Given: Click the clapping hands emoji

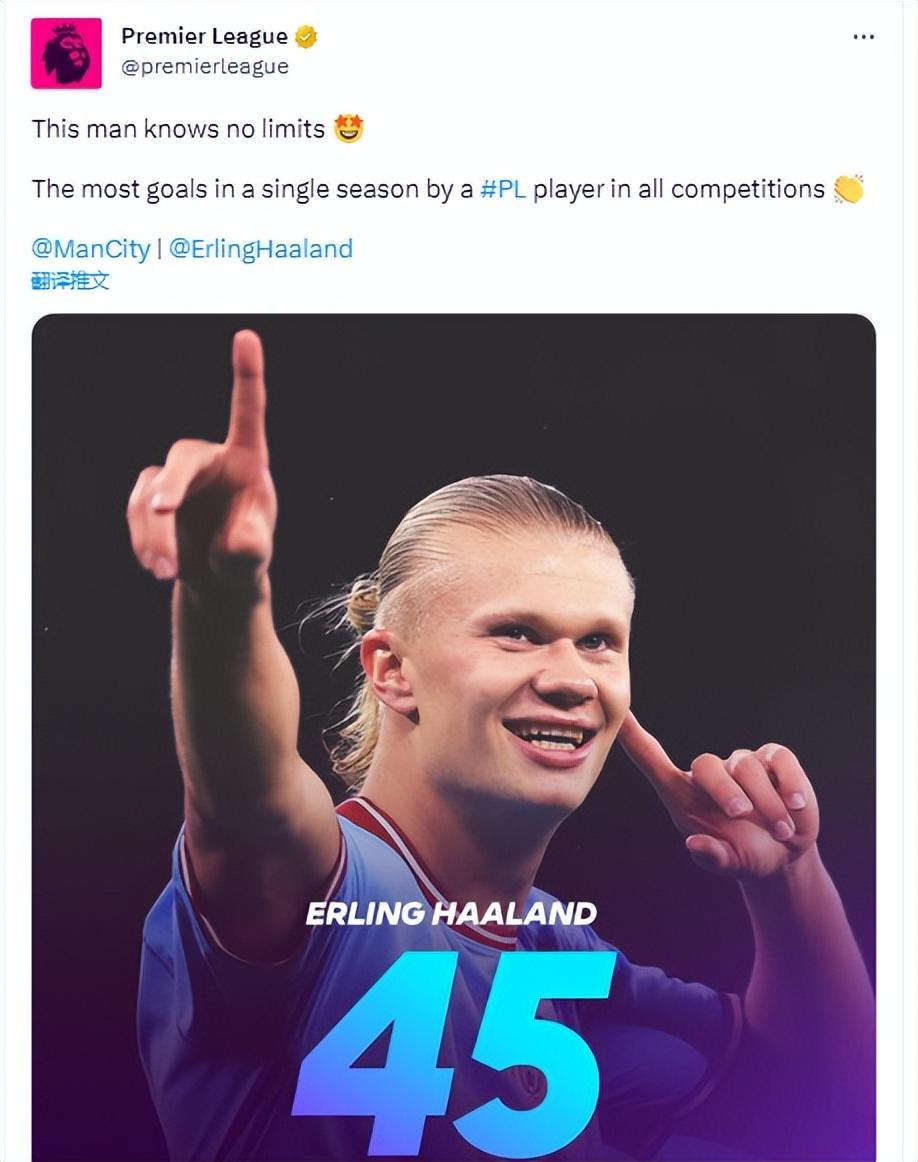Looking at the screenshot, I should pyautogui.click(x=848, y=189).
